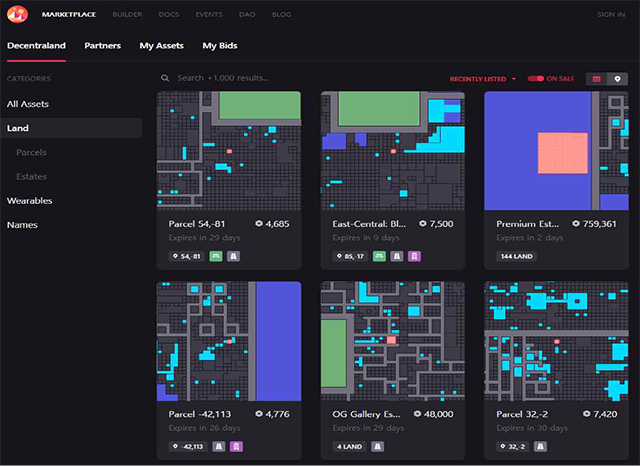
Task: Open Premium Estate map thumbnail
Action: click(x=556, y=151)
